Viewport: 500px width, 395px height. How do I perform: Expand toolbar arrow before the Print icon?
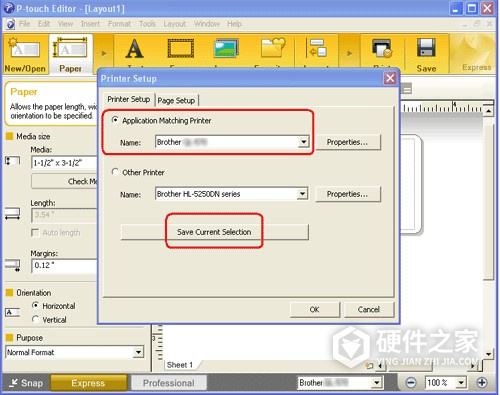(x=349, y=53)
